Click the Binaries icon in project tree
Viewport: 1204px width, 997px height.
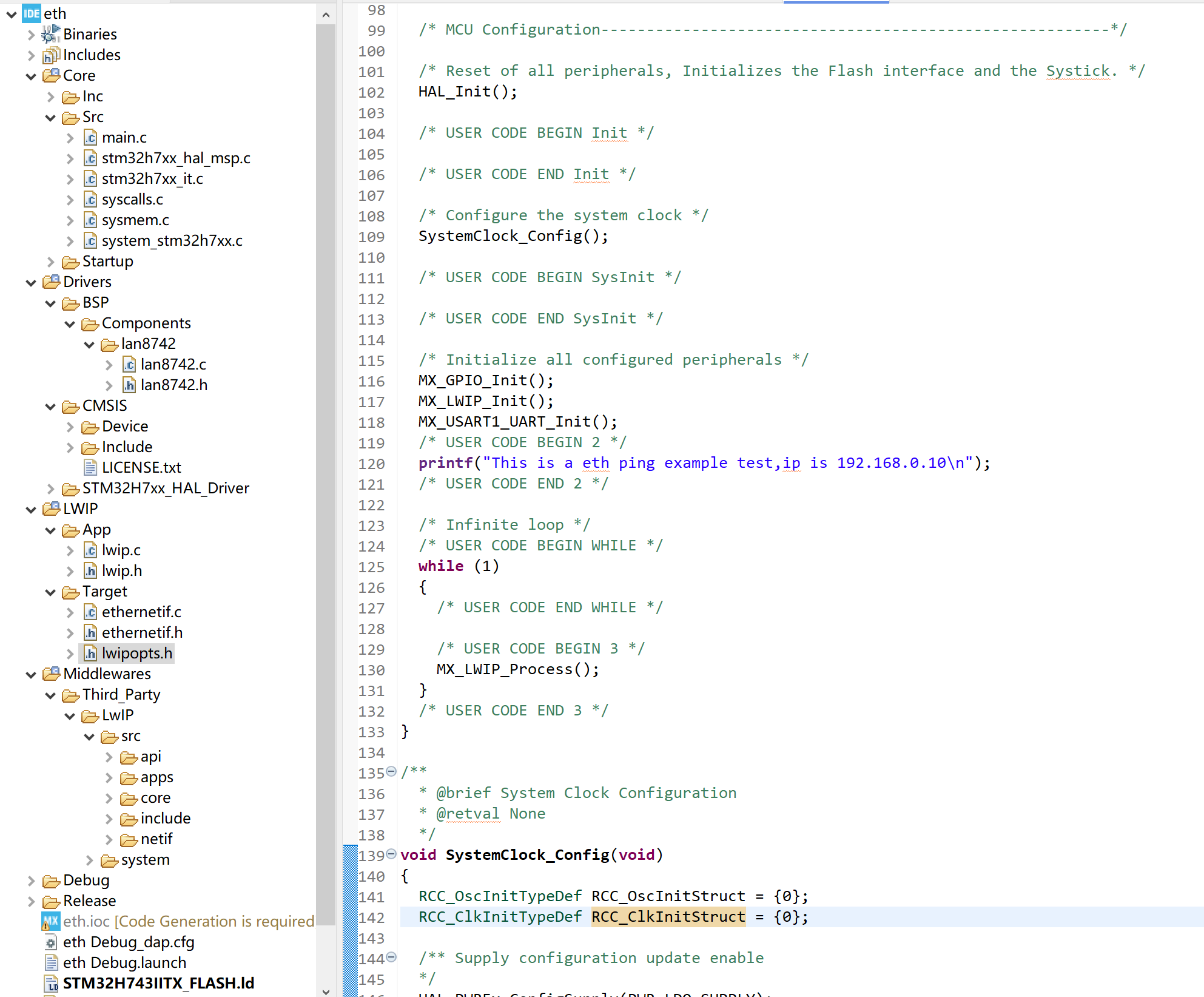(x=50, y=34)
